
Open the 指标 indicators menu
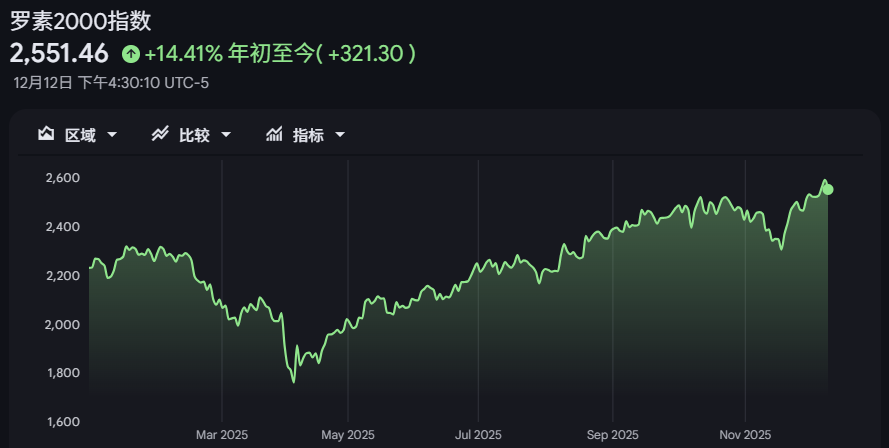(x=306, y=135)
